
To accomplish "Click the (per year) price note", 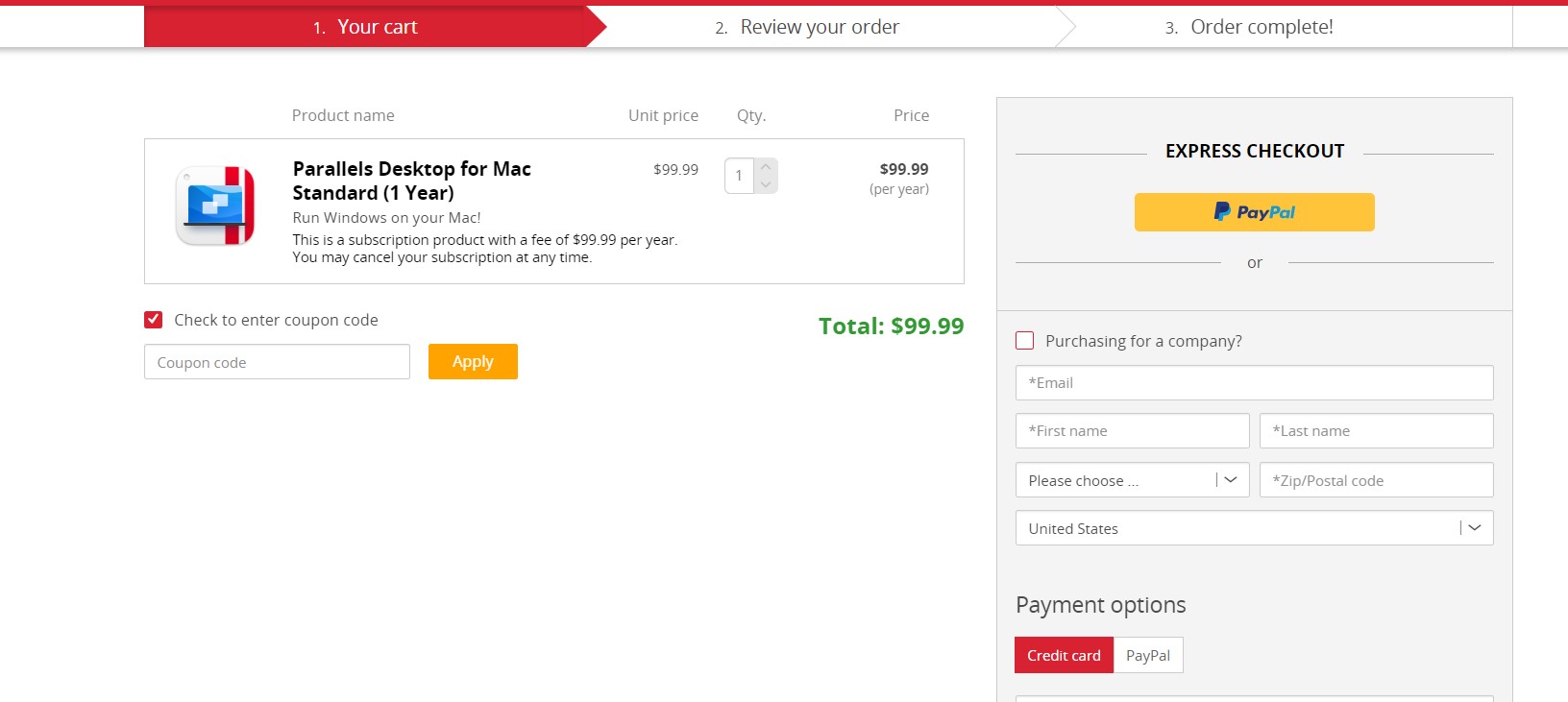I will coord(899,189).
